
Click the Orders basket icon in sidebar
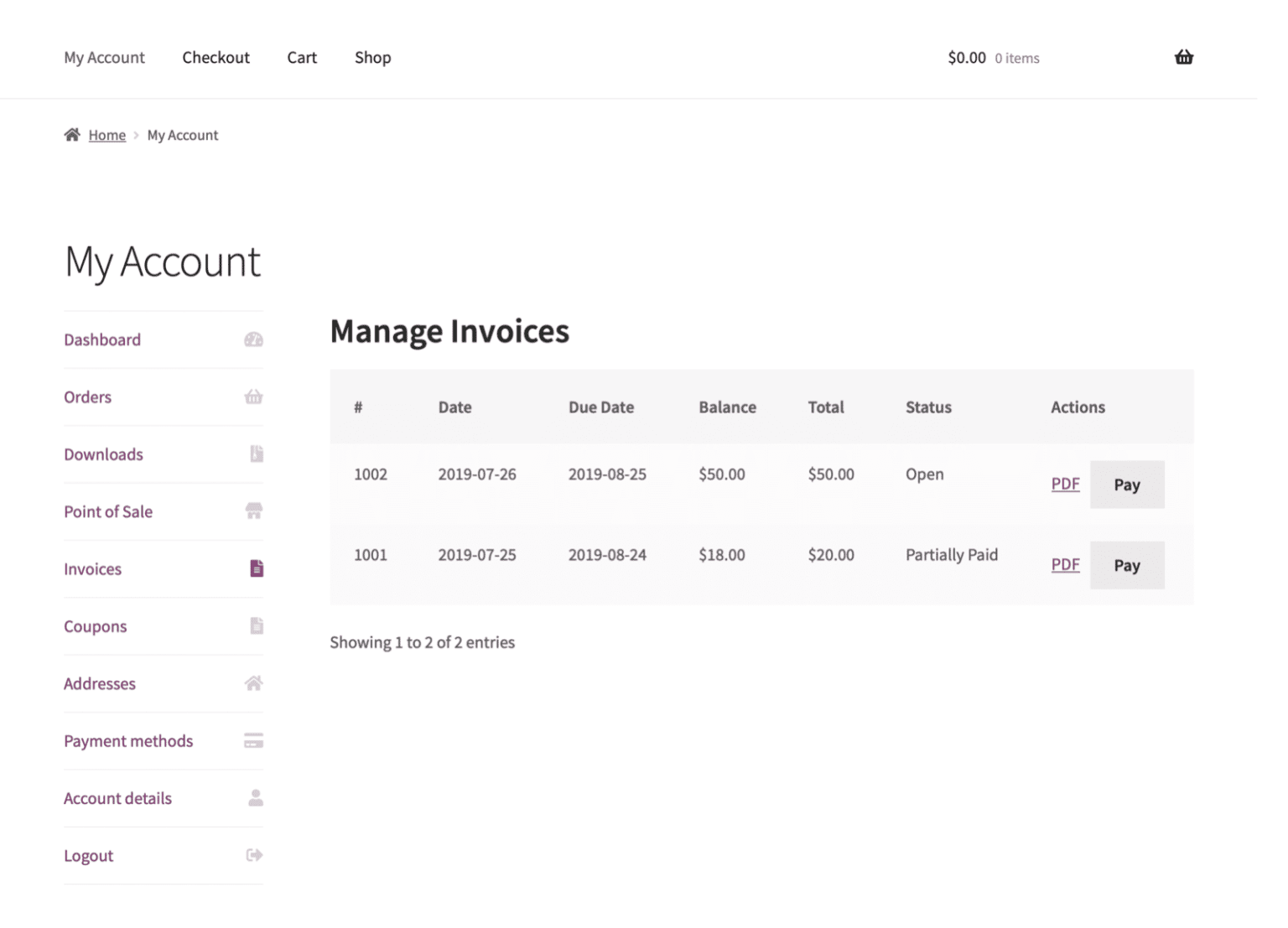coord(254,397)
